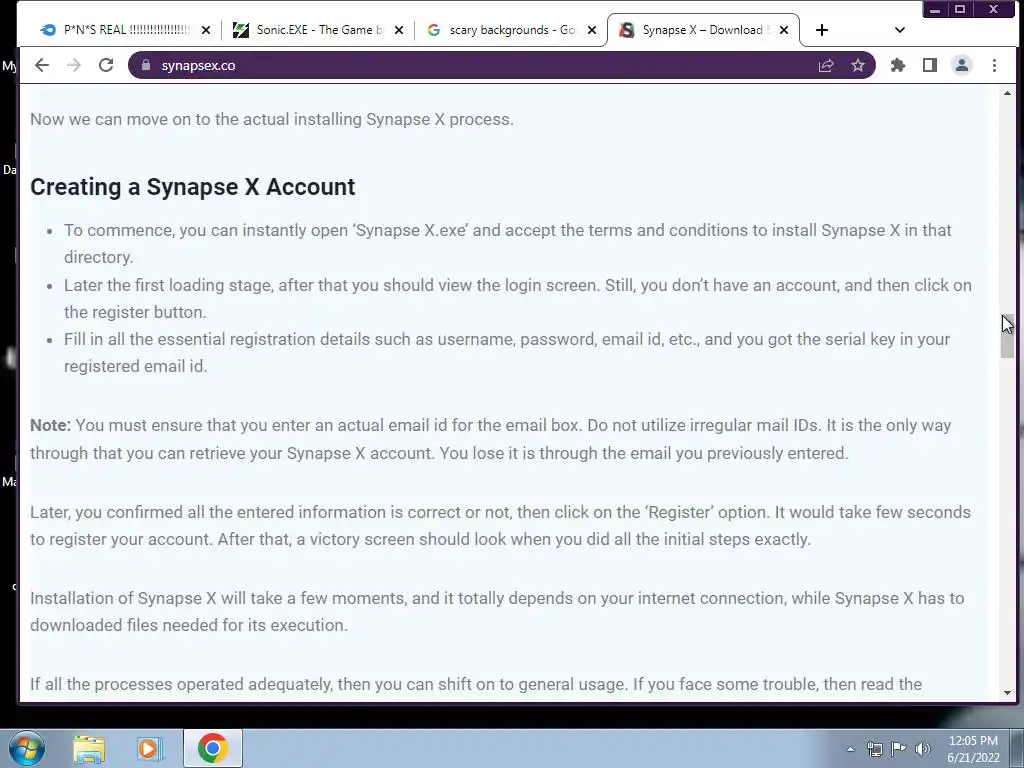
Task: Open a new tab with the plus button
Action: tap(822, 30)
